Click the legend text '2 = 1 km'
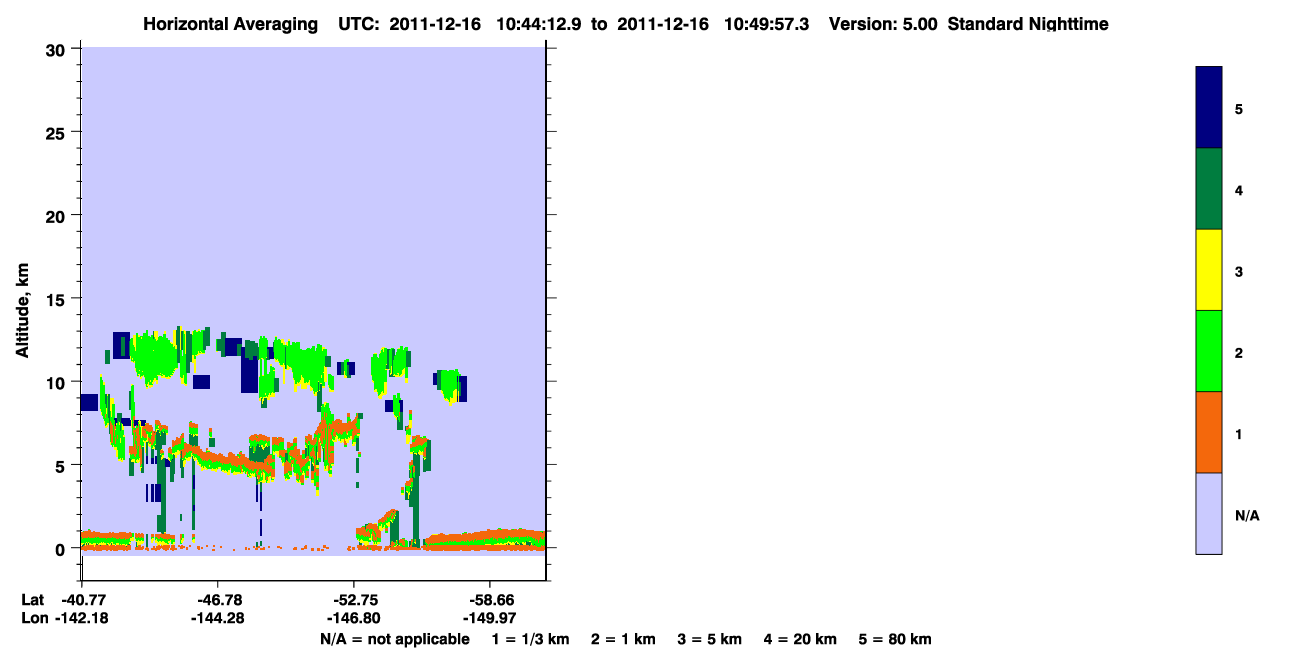The height and width of the screenshot is (667, 1300). pos(624,639)
